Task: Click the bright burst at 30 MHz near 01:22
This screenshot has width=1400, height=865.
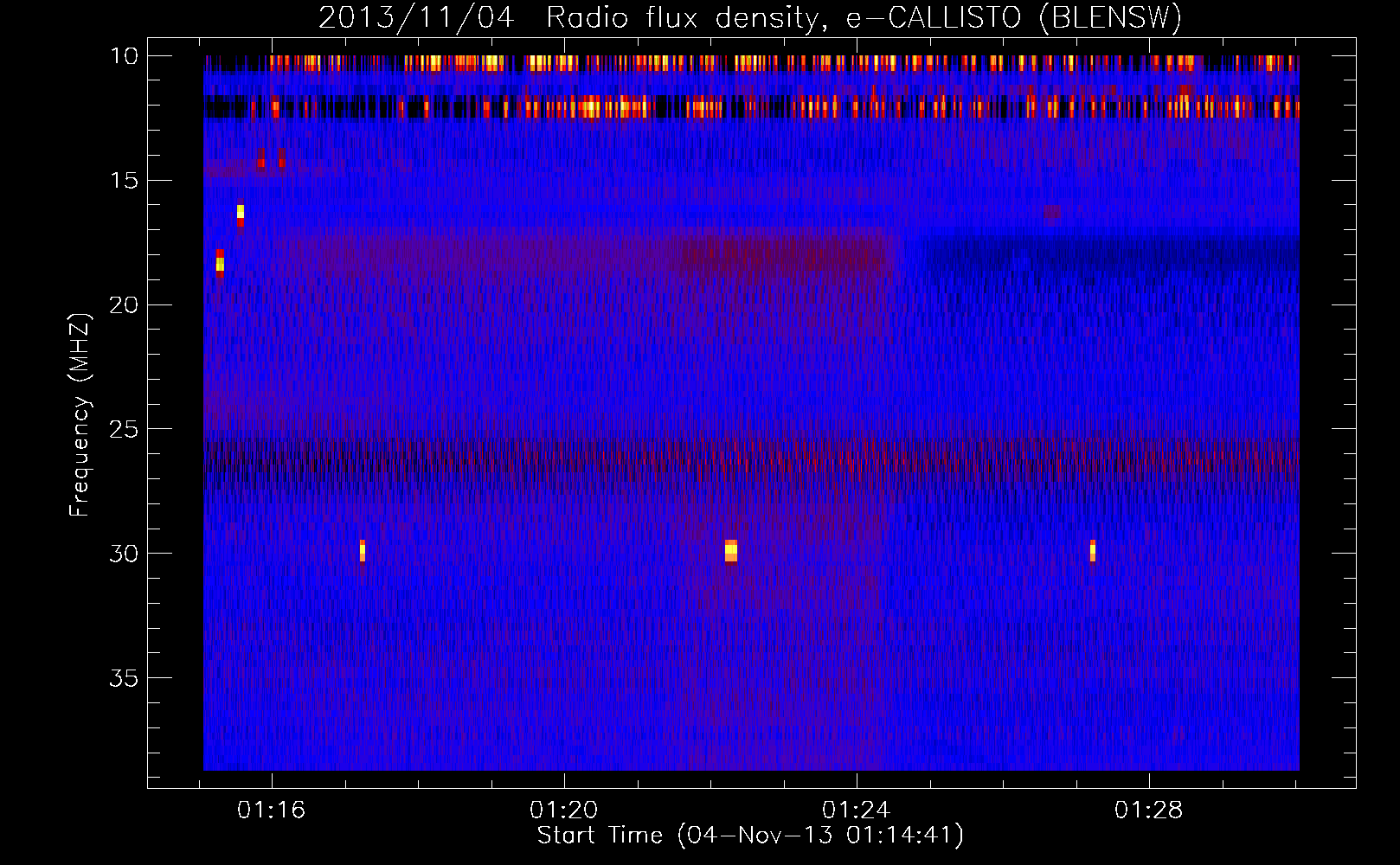Action: click(731, 551)
